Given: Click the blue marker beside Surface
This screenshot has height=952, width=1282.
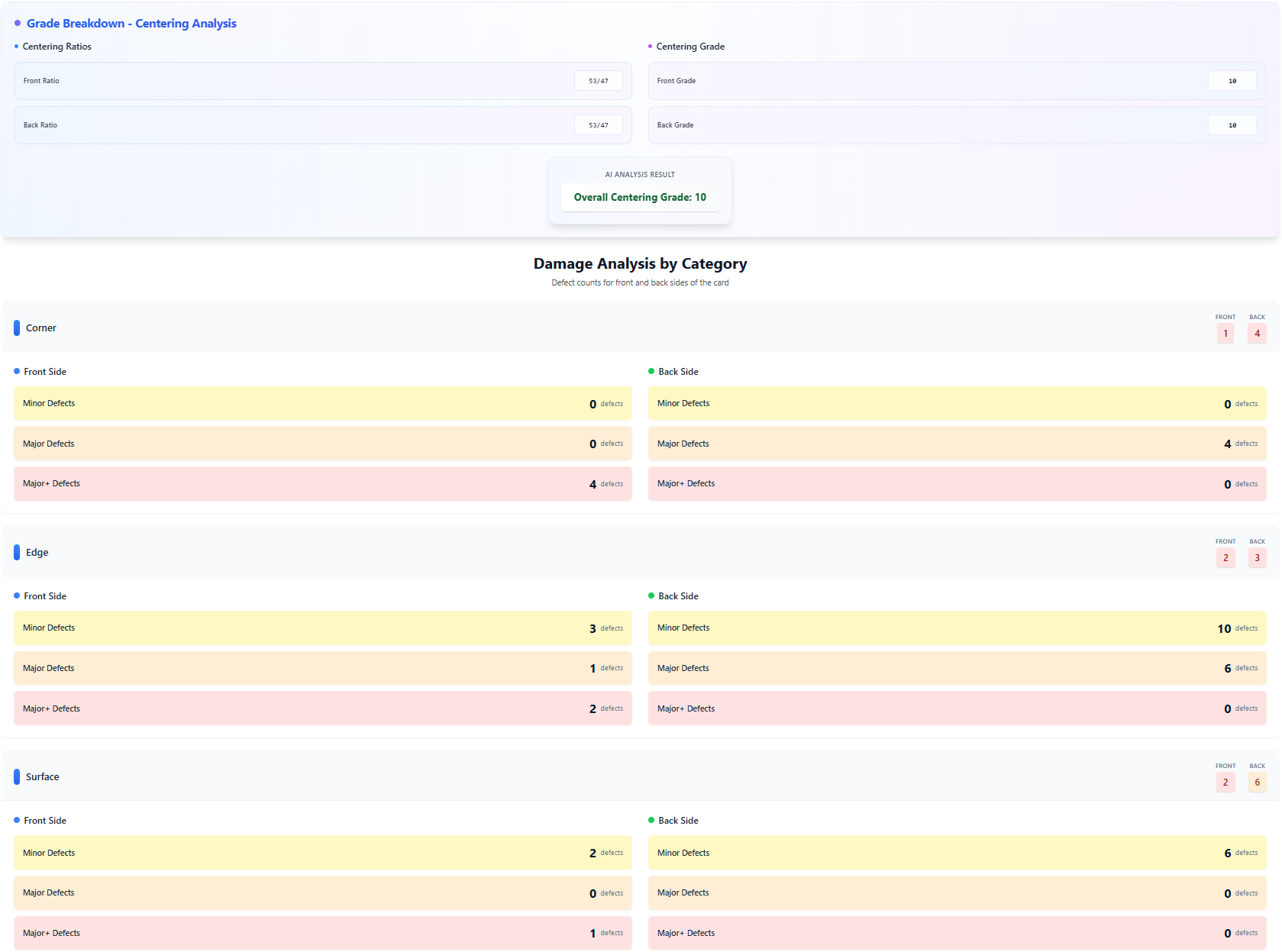Looking at the screenshot, I should 17,777.
